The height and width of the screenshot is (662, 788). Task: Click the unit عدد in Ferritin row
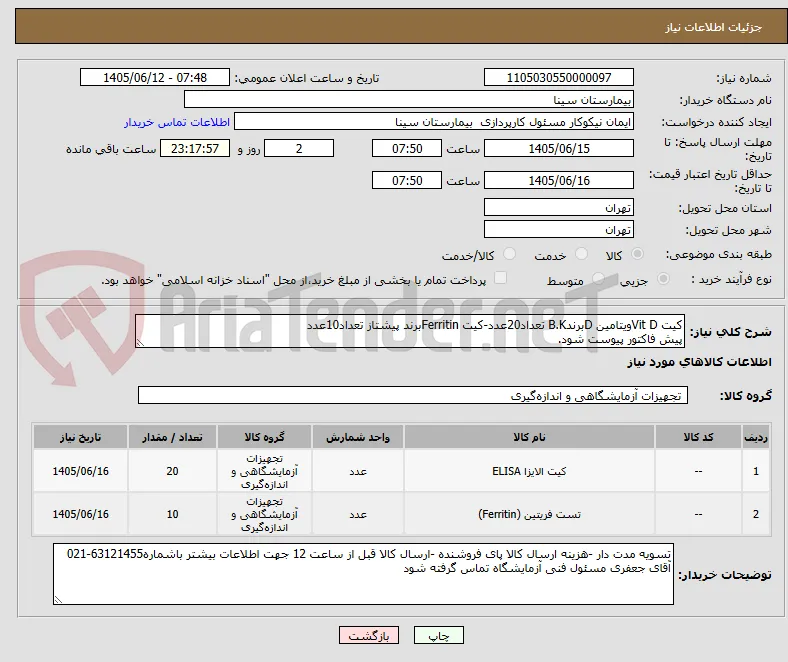pyautogui.click(x=358, y=514)
